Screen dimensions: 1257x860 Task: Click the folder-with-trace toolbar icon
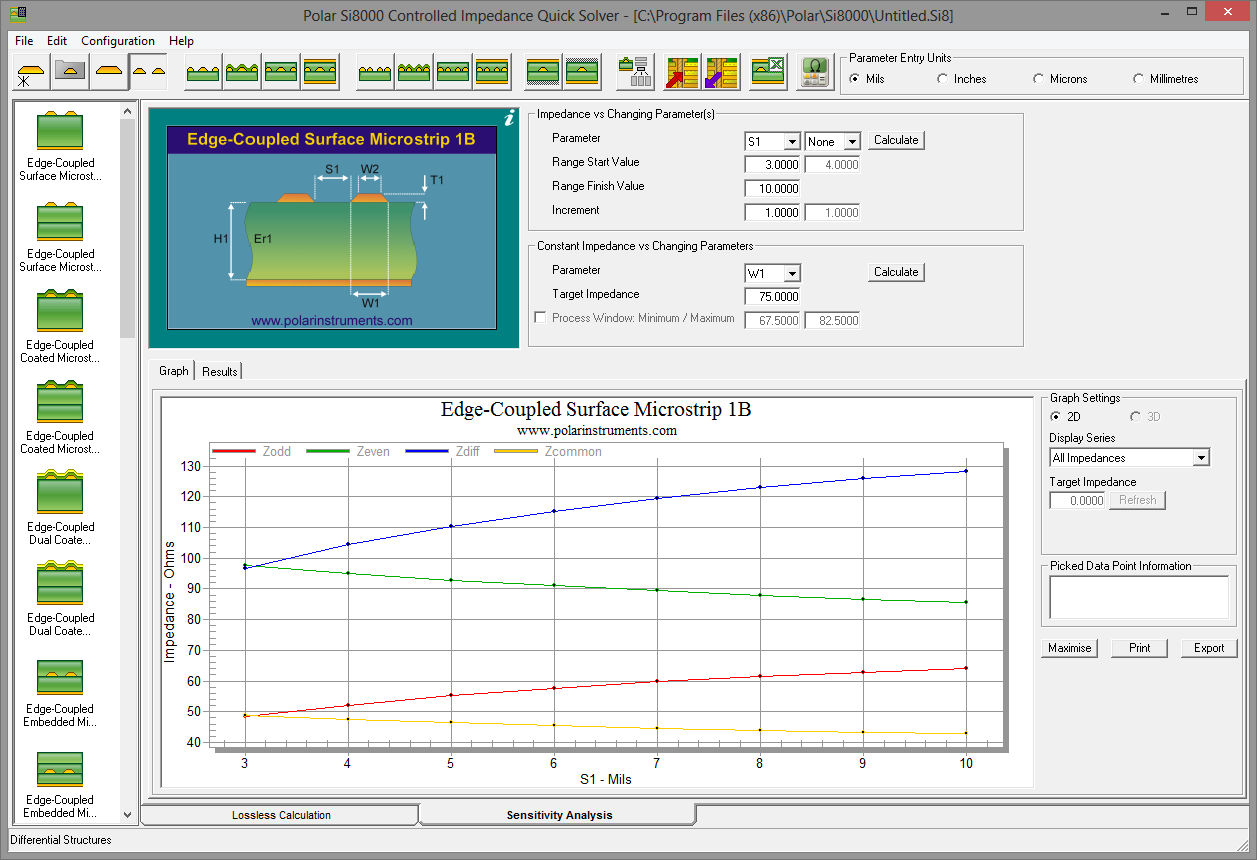[x=70, y=72]
